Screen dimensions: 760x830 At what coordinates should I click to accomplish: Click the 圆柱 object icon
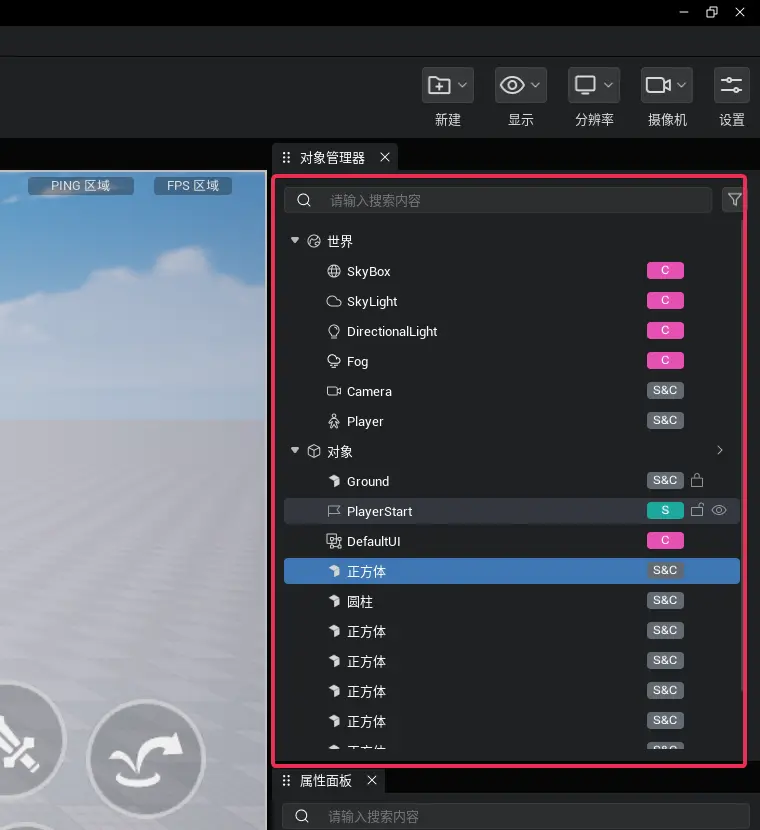[x=334, y=601]
